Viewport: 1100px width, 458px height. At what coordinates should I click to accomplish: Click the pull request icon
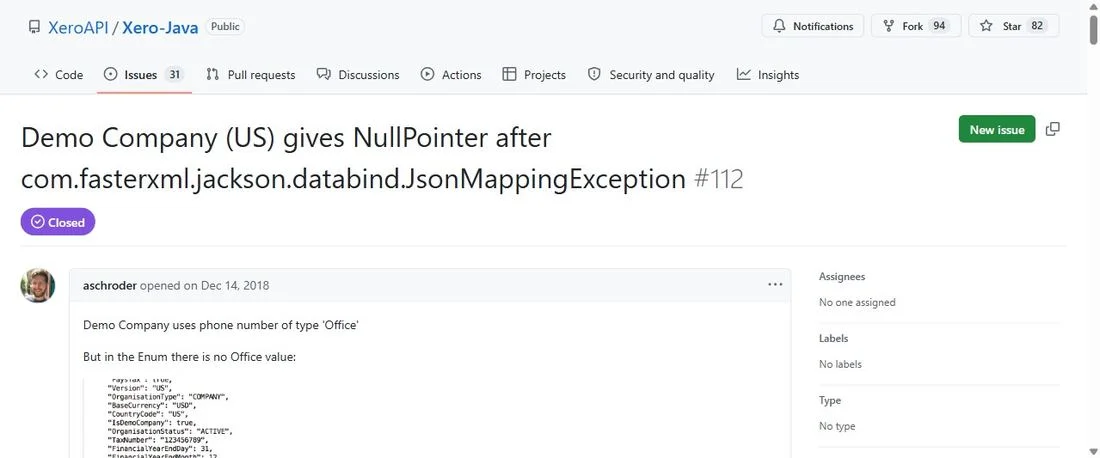point(213,74)
